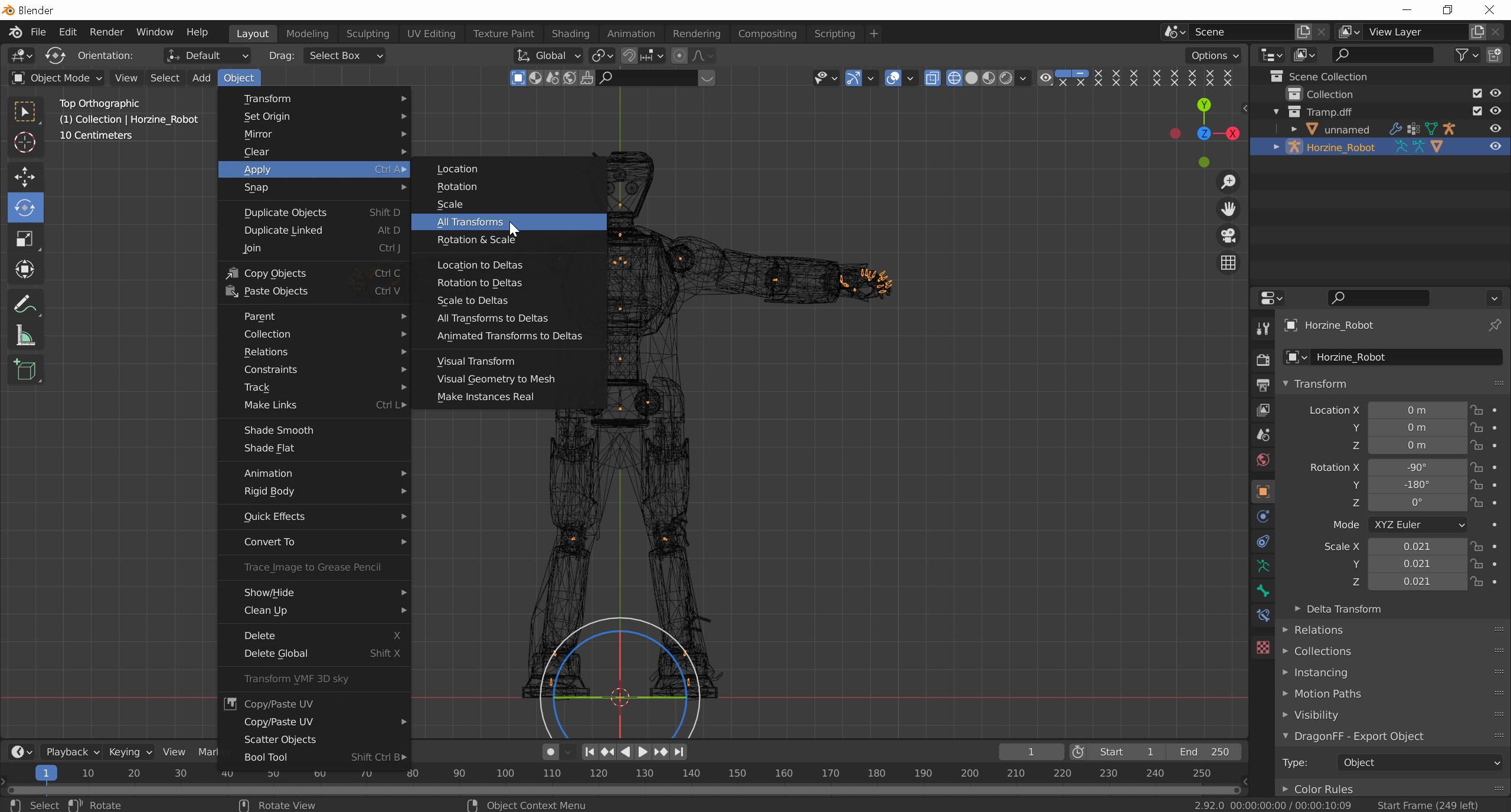
Task: Click the Scale X value field
Action: (x=1417, y=546)
